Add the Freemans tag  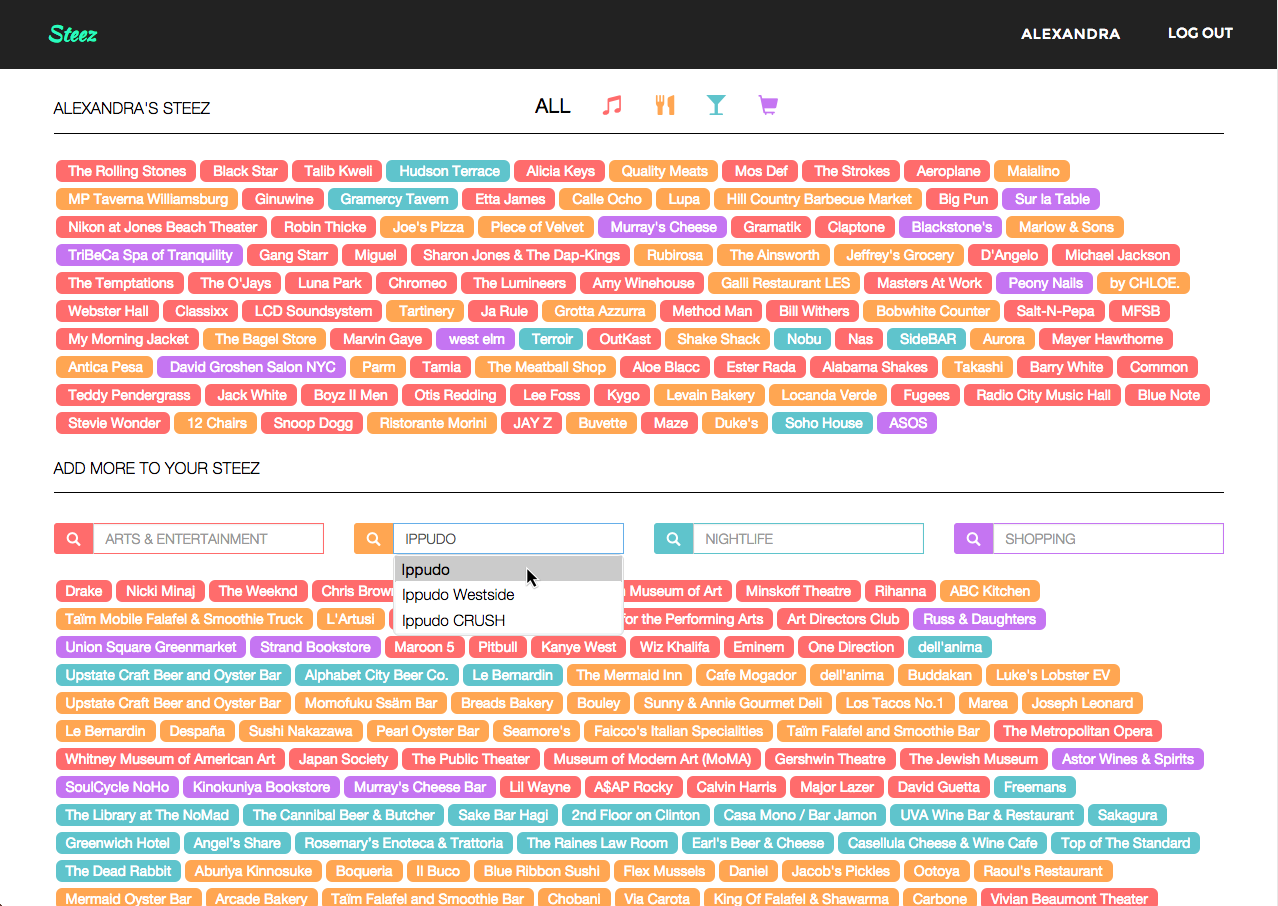pyautogui.click(x=1035, y=787)
